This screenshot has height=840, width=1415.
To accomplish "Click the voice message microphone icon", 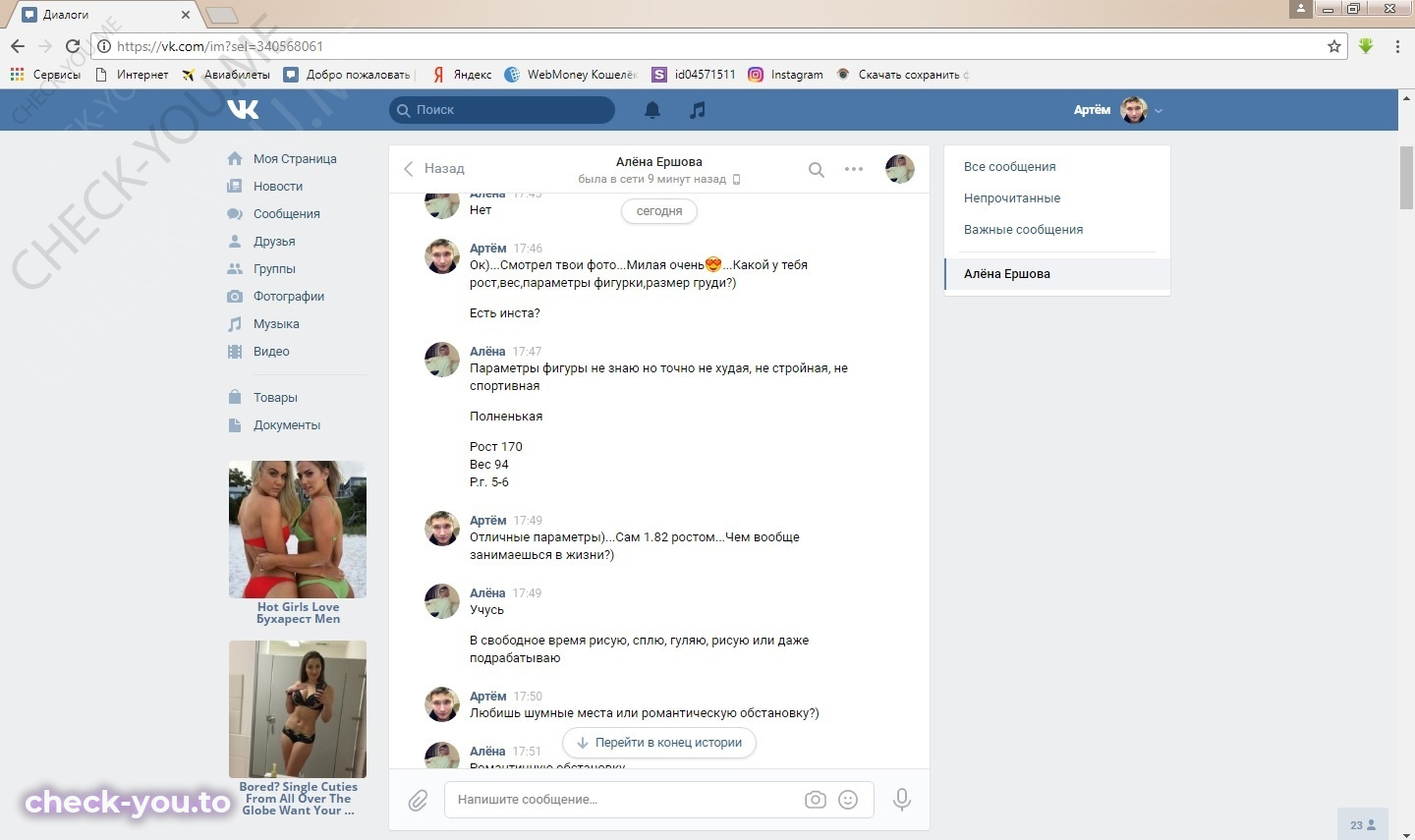I will point(901,800).
